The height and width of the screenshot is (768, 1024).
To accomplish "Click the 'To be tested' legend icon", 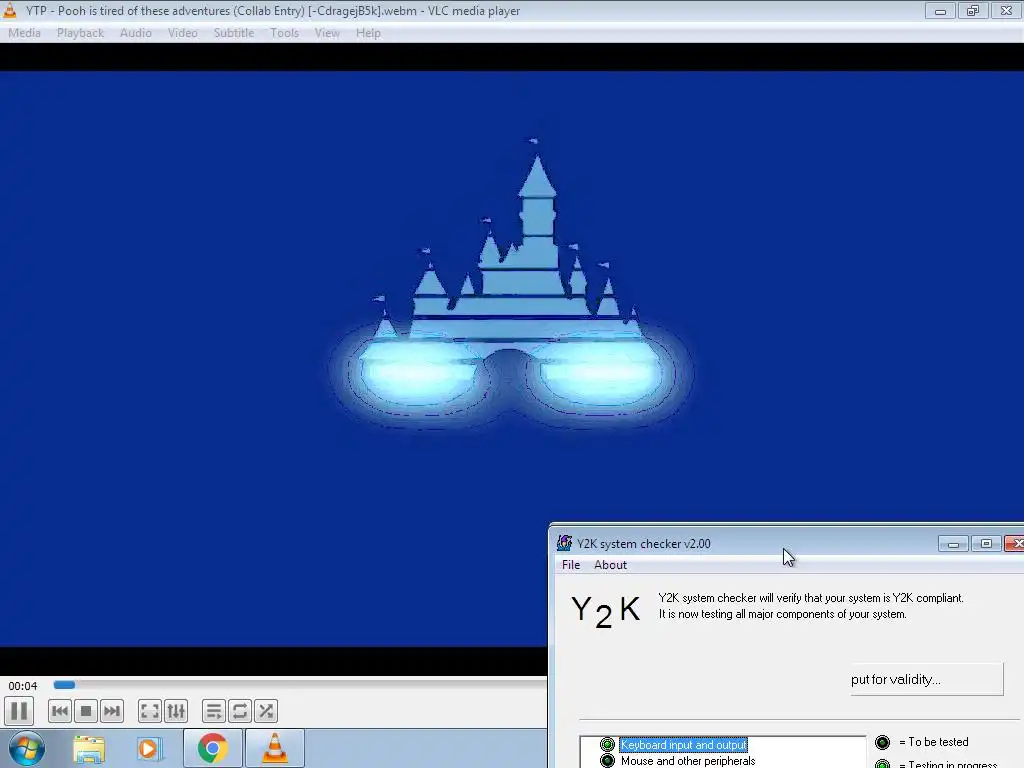I will (882, 742).
